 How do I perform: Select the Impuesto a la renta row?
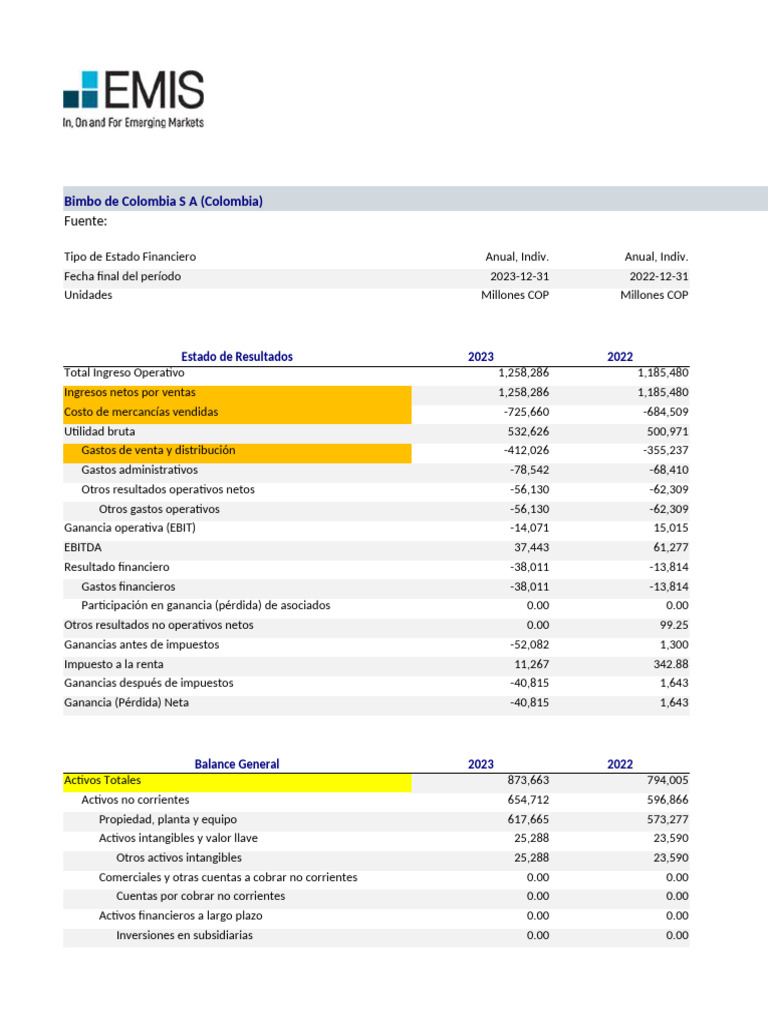[376, 664]
